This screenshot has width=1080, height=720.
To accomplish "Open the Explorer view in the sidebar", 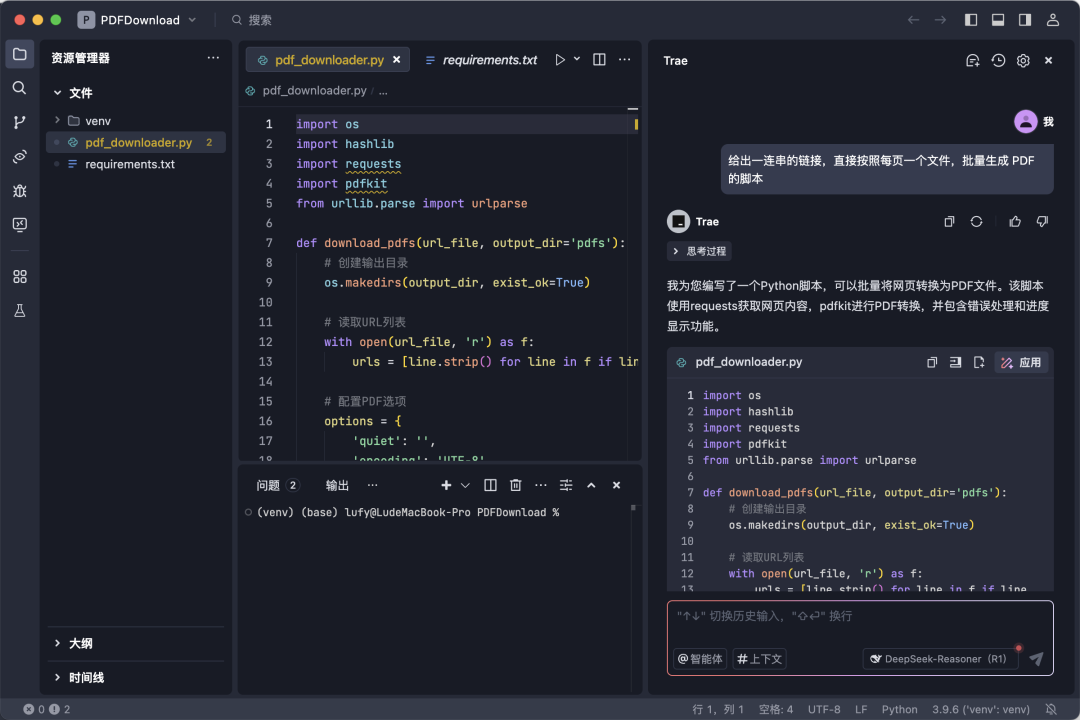I will point(20,54).
